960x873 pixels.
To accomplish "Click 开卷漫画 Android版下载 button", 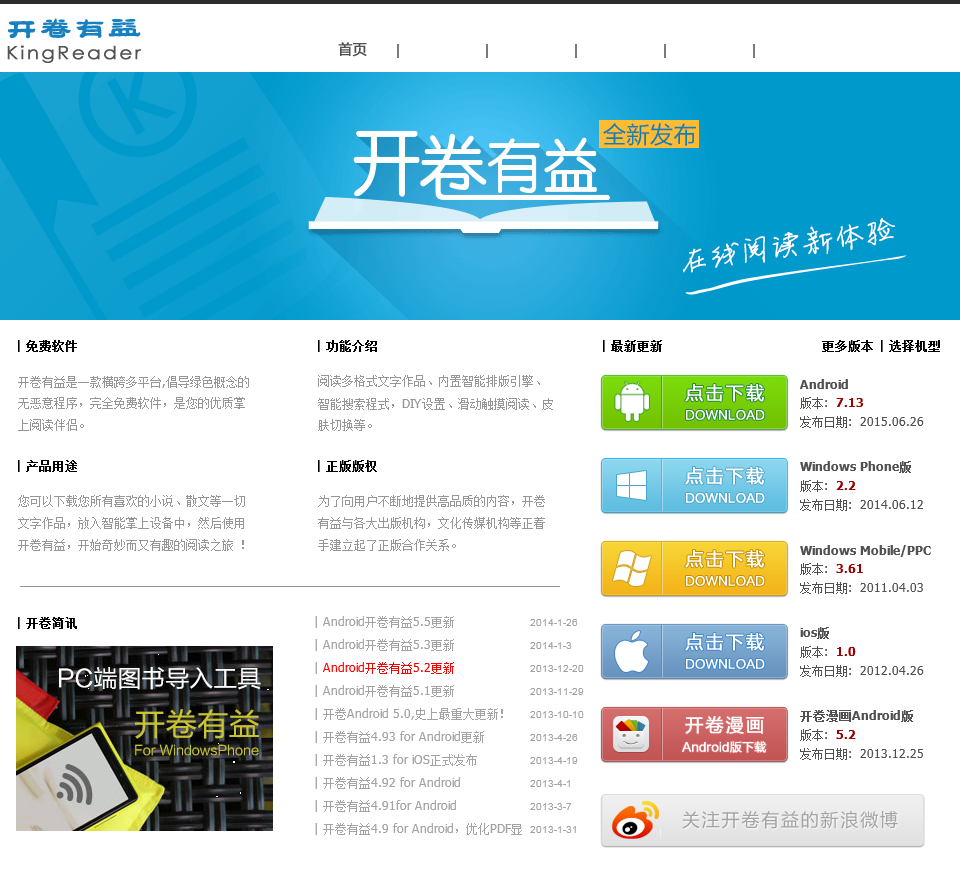I will click(x=694, y=734).
